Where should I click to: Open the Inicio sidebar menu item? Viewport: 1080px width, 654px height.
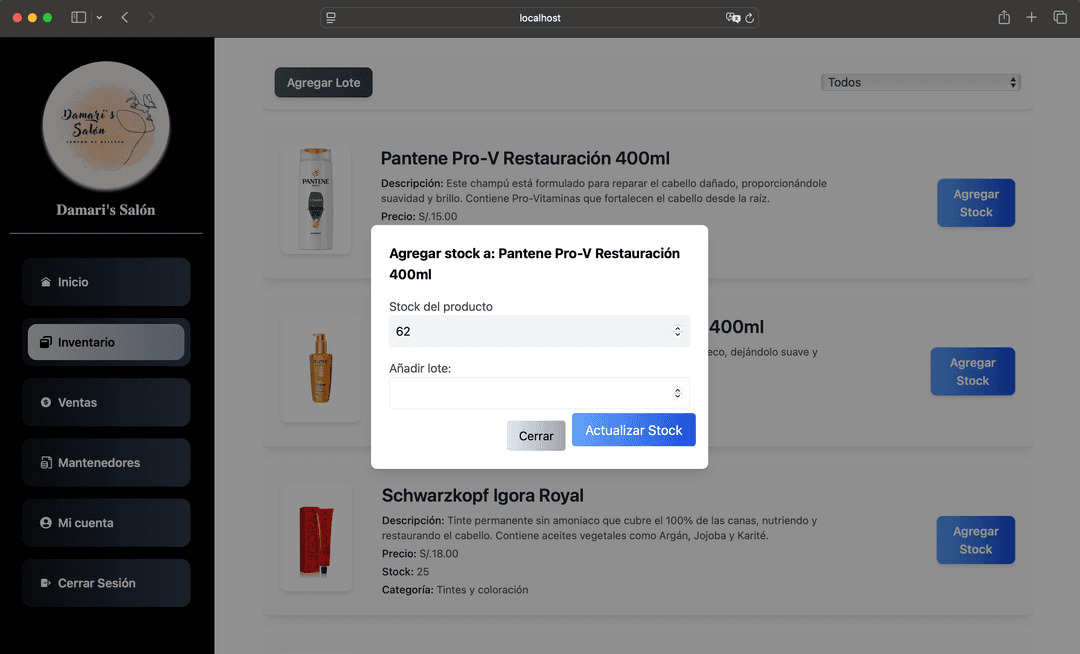click(106, 282)
